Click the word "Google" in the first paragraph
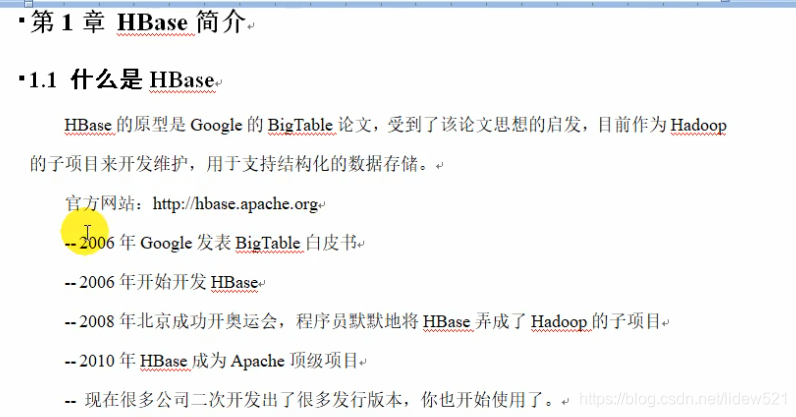The width and height of the screenshot is (796, 417). pos(216,125)
